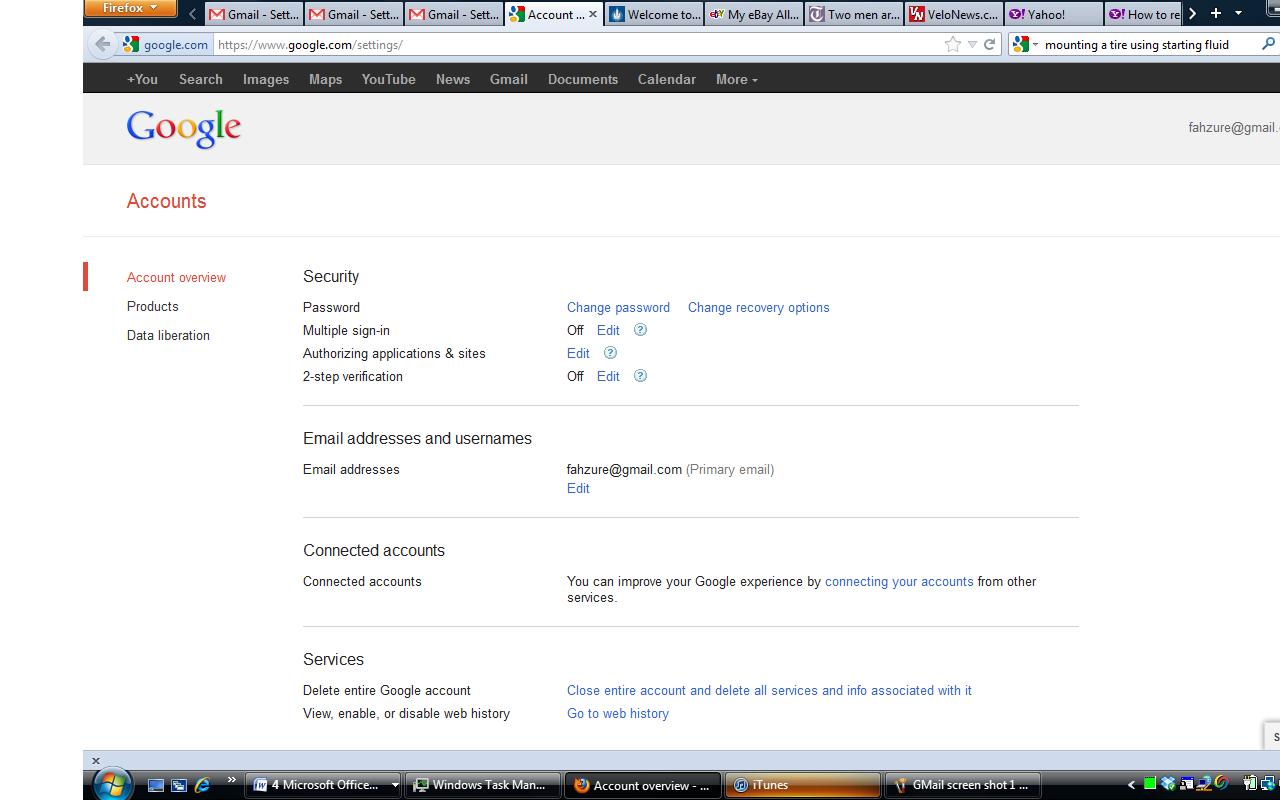The image size is (1280, 800).
Task: Show hidden tray icons with the arrow
Action: (1132, 785)
